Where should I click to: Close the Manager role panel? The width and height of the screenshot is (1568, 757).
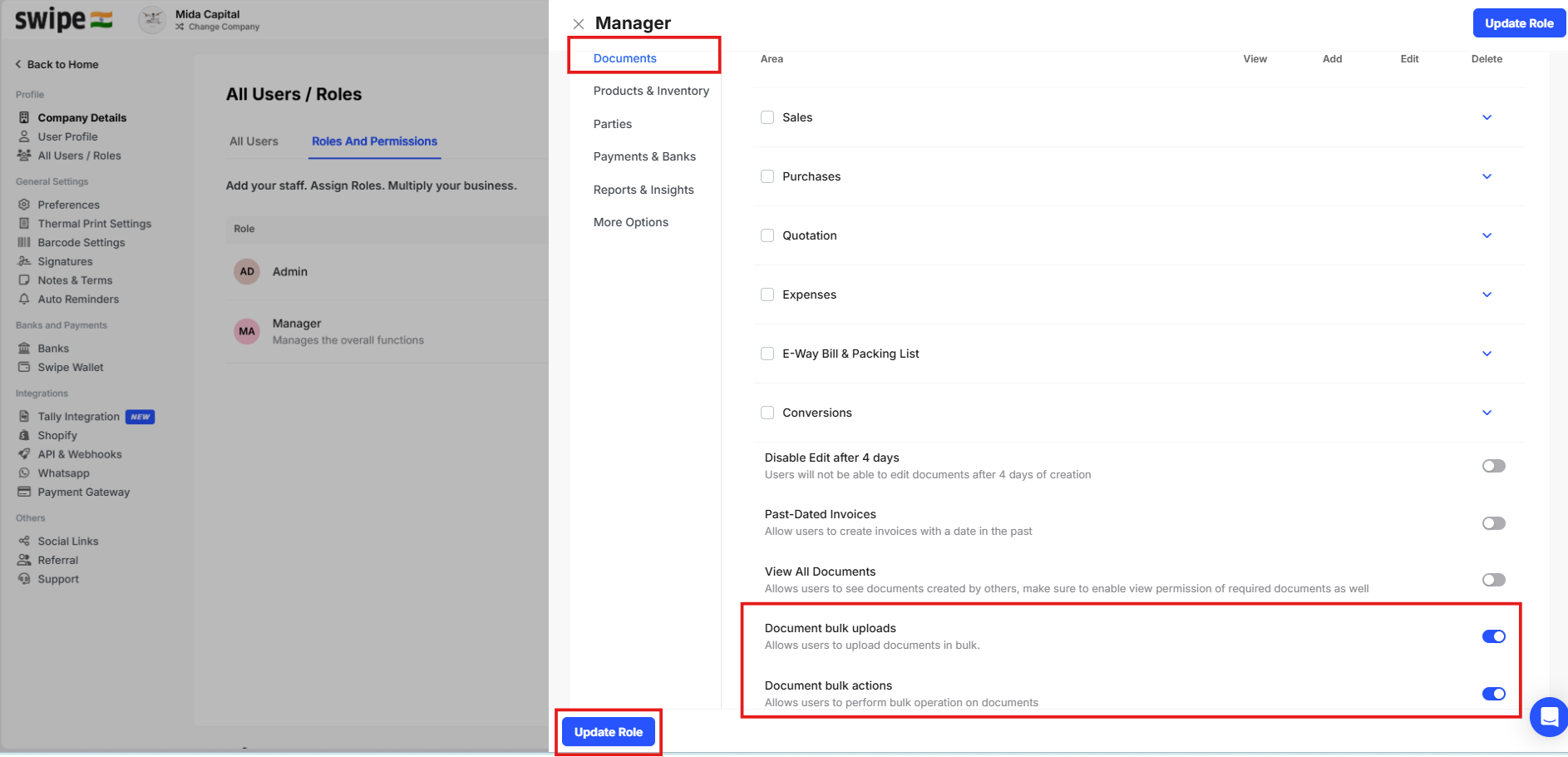(x=579, y=24)
